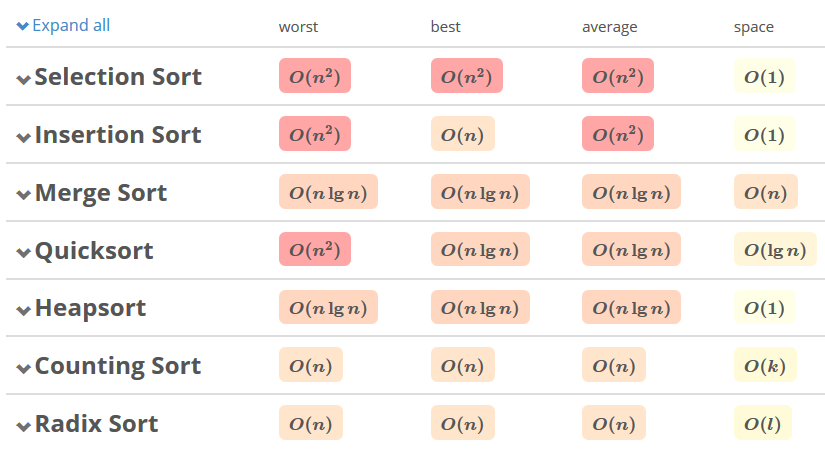Viewport: 825px width, 460px height.
Task: Click the worst column header
Action: (298, 27)
